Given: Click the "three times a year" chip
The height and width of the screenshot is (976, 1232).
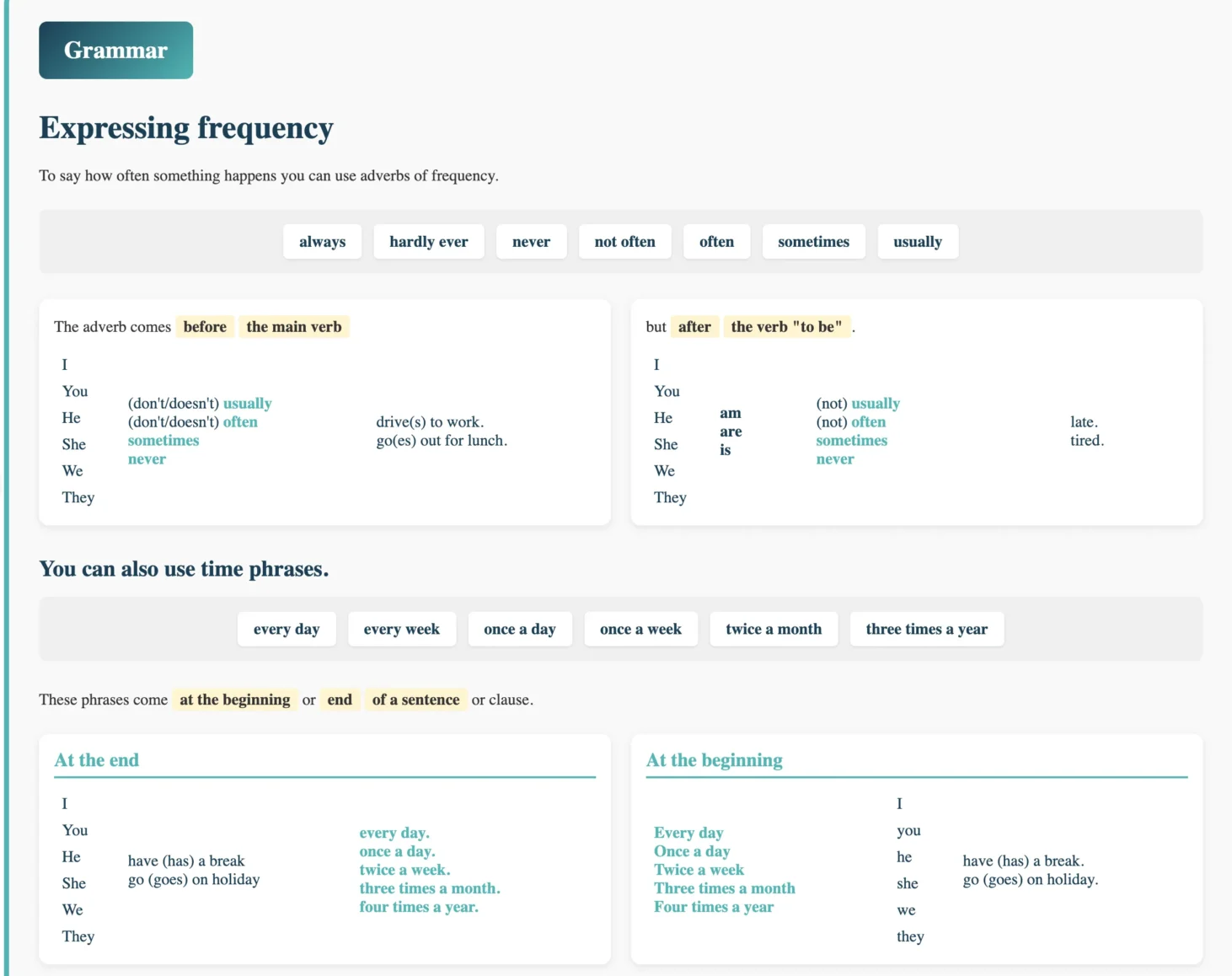Looking at the screenshot, I should point(927,630).
